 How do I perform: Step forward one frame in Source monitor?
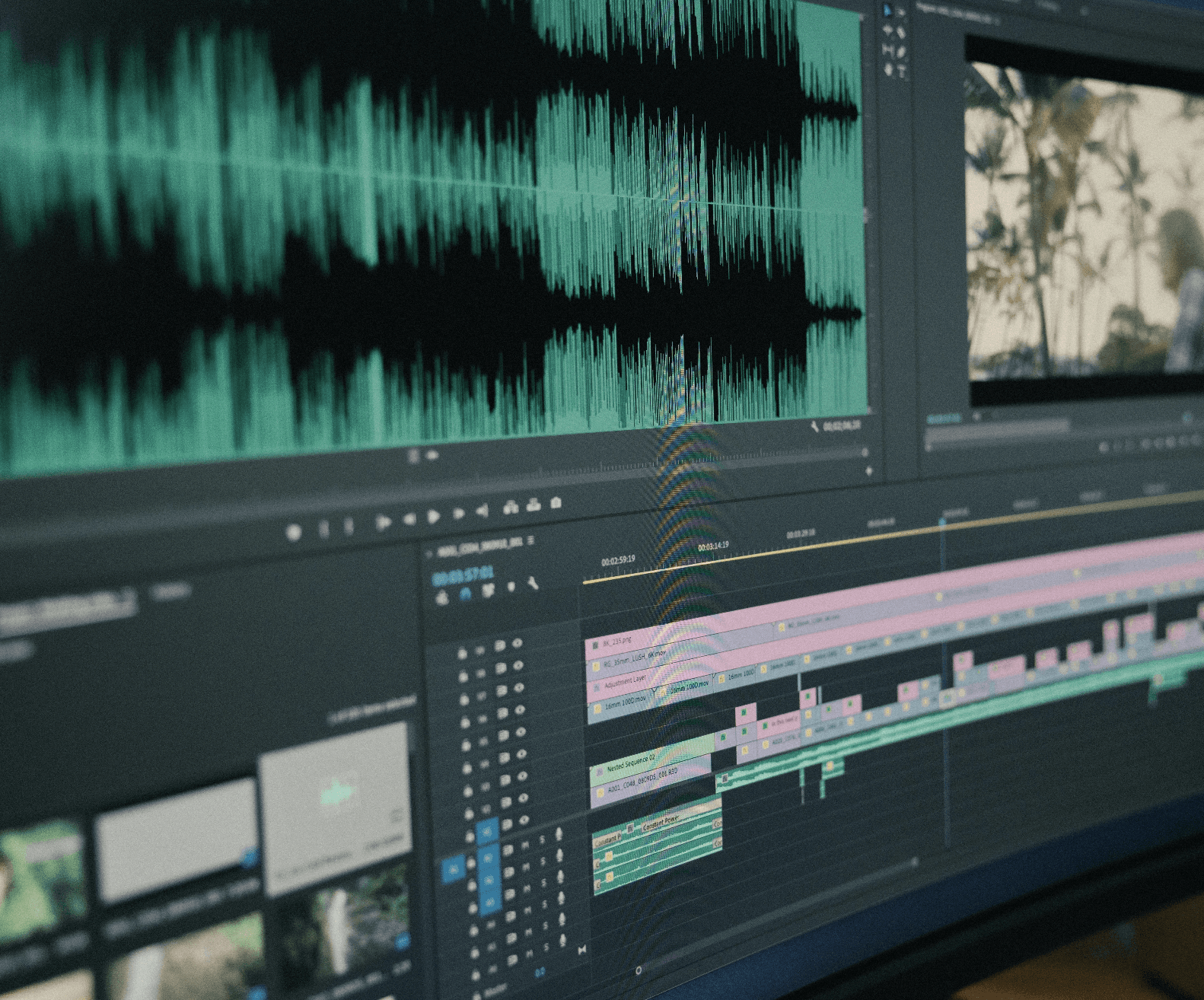tap(458, 514)
